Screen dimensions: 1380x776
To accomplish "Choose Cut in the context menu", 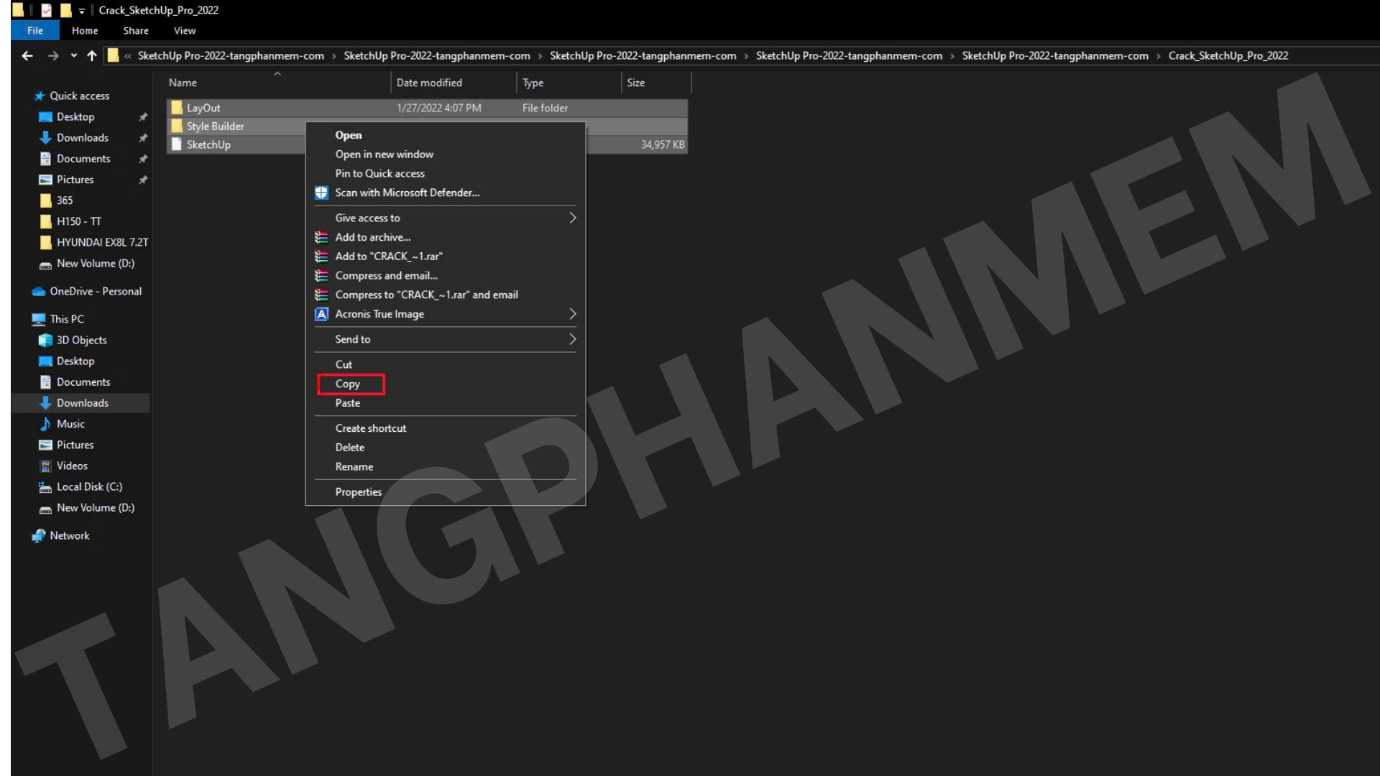I will pos(344,365).
